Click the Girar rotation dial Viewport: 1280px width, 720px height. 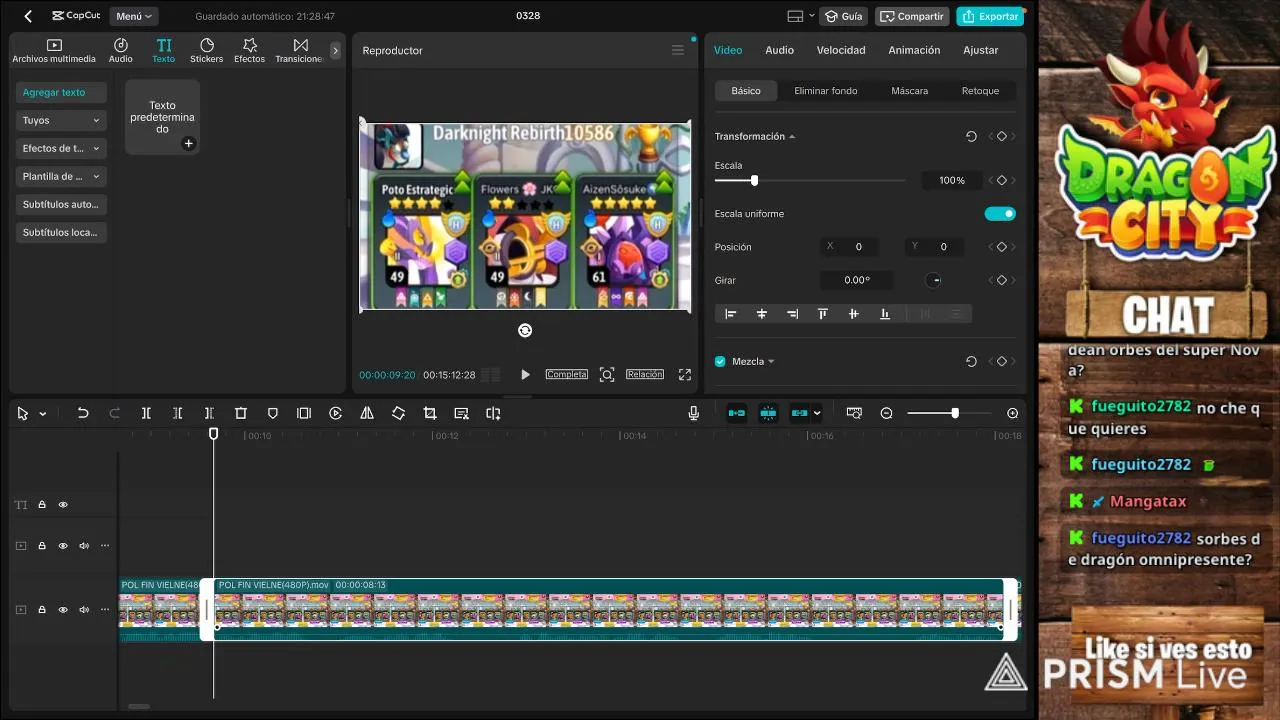coord(934,280)
